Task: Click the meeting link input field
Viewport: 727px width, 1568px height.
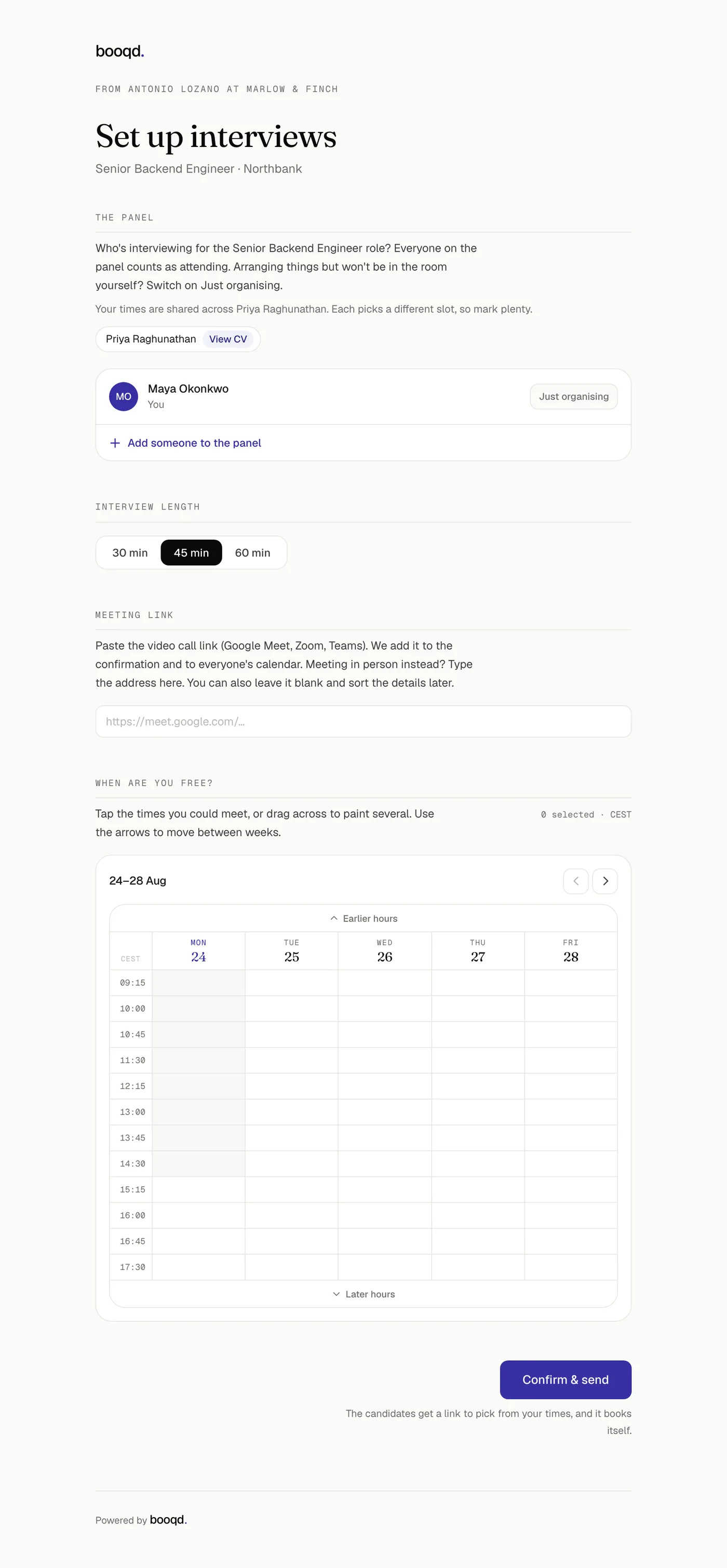Action: [x=363, y=721]
